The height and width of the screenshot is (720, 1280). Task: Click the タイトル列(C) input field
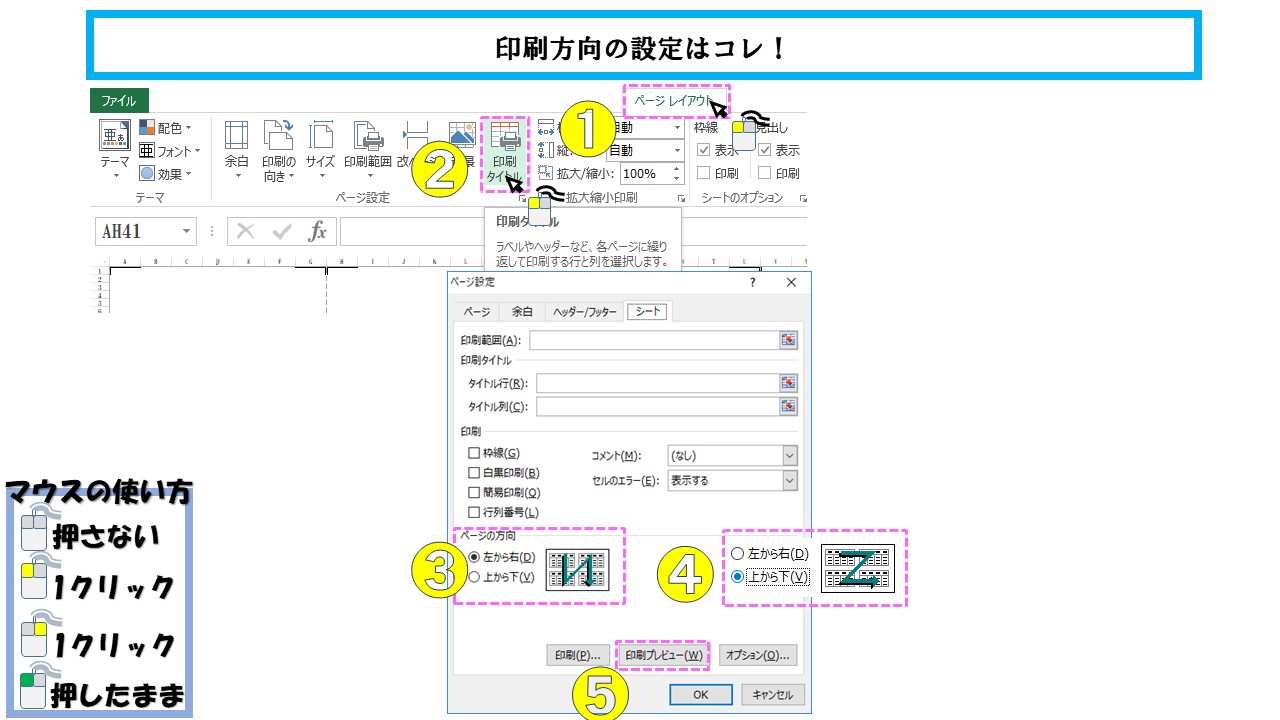657,406
